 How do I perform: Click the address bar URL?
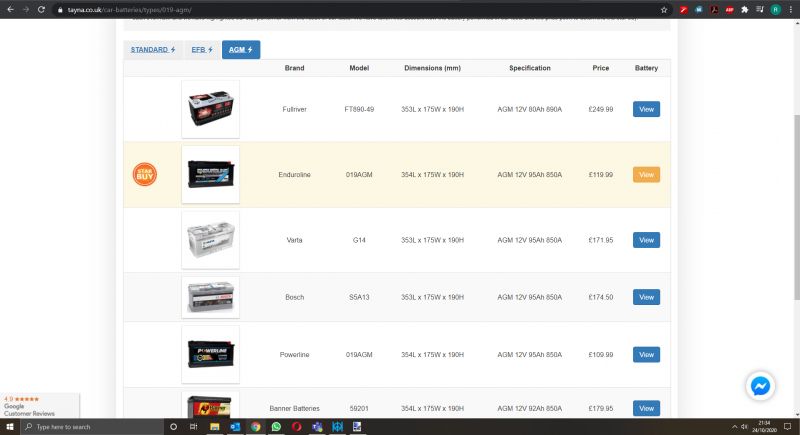coord(130,10)
